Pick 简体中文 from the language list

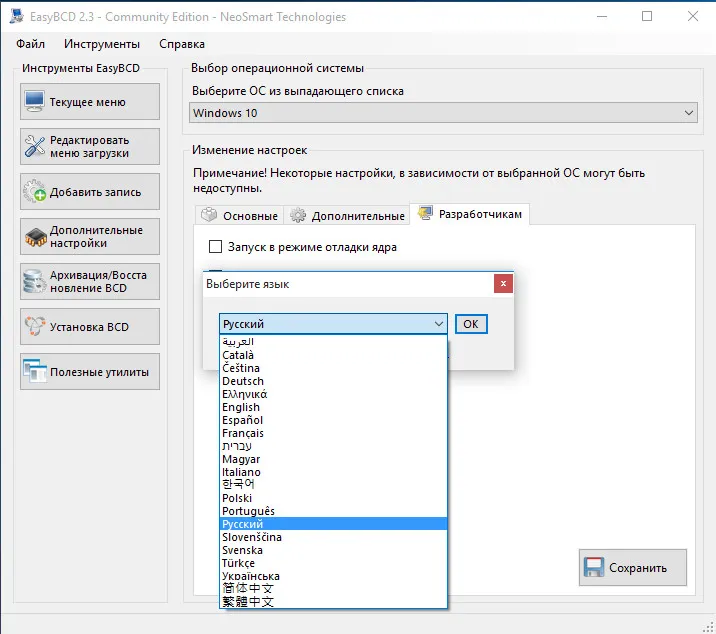pos(333,588)
